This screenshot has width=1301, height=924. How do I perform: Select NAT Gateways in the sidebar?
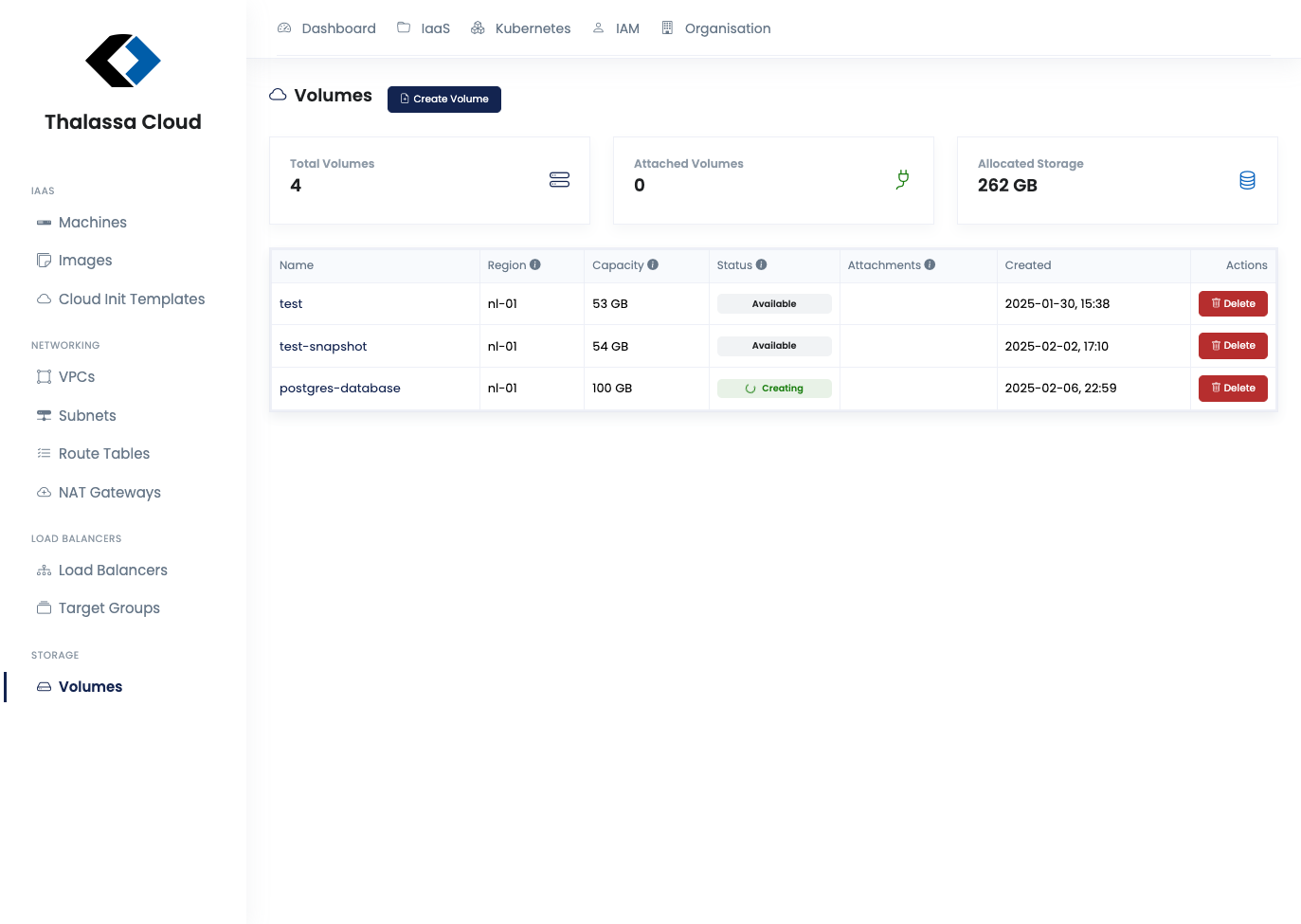pyautogui.click(x=109, y=493)
